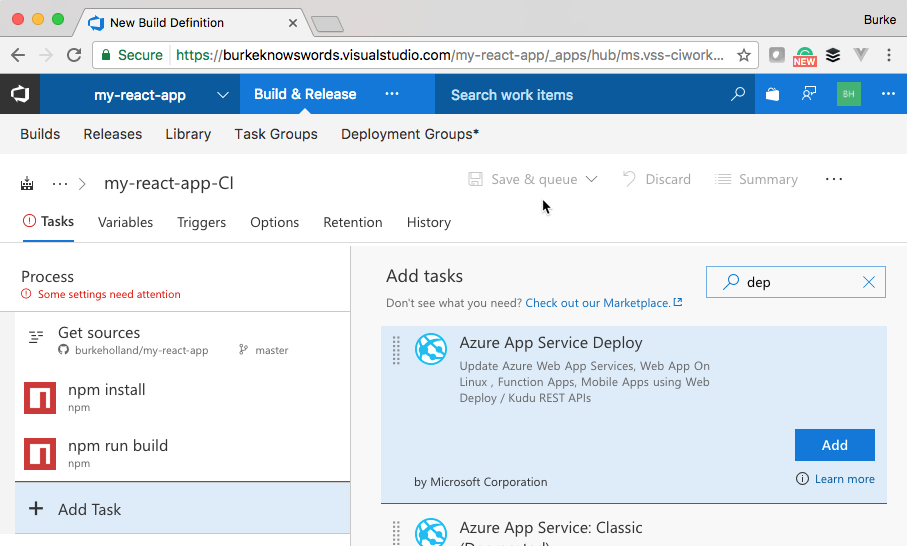Click the Visual Studio Team Services logo
Viewport: 907px width, 546px height.
tap(19, 94)
